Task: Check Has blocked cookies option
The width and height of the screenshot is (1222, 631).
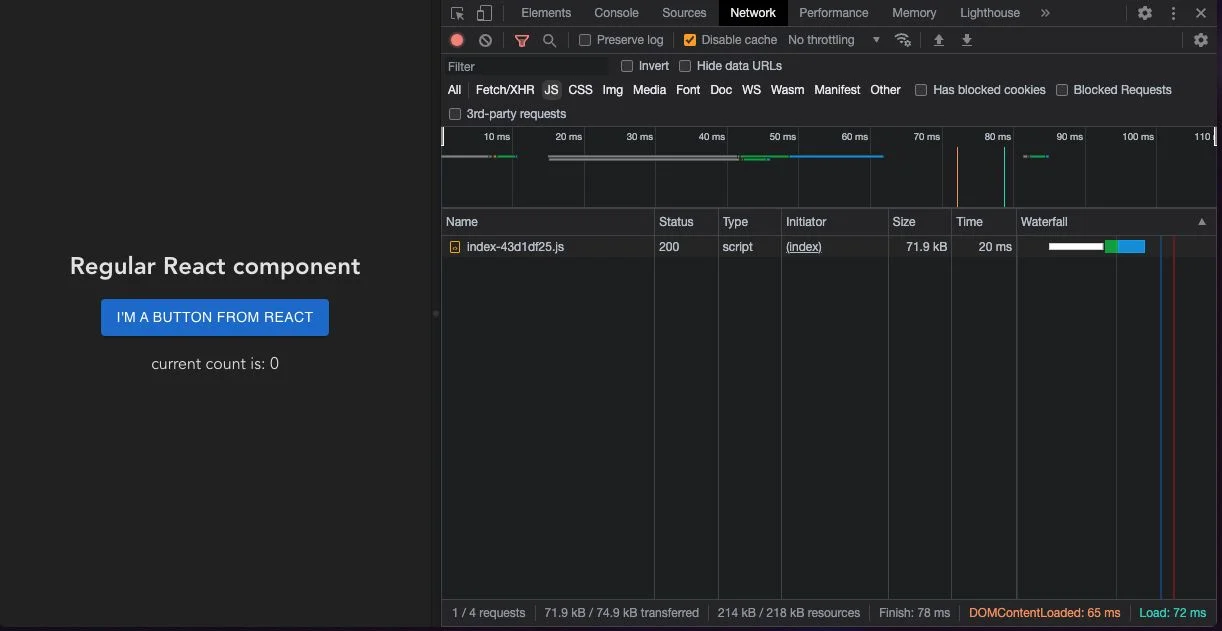Action: [x=921, y=90]
